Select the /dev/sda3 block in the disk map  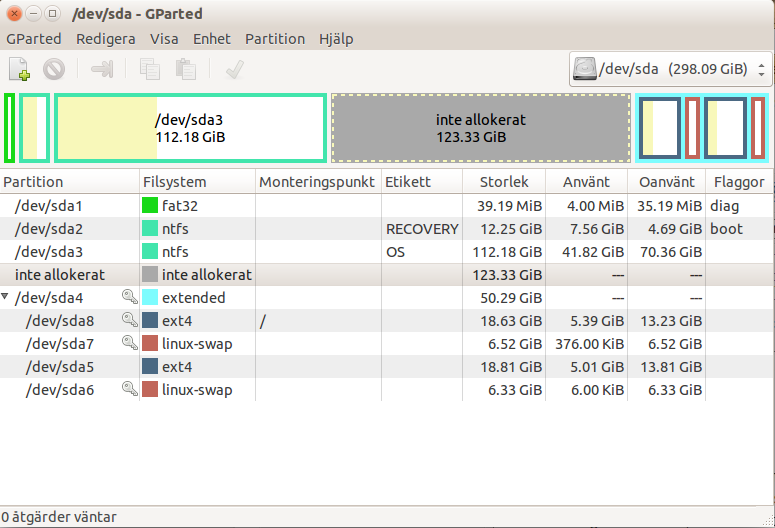(190, 128)
